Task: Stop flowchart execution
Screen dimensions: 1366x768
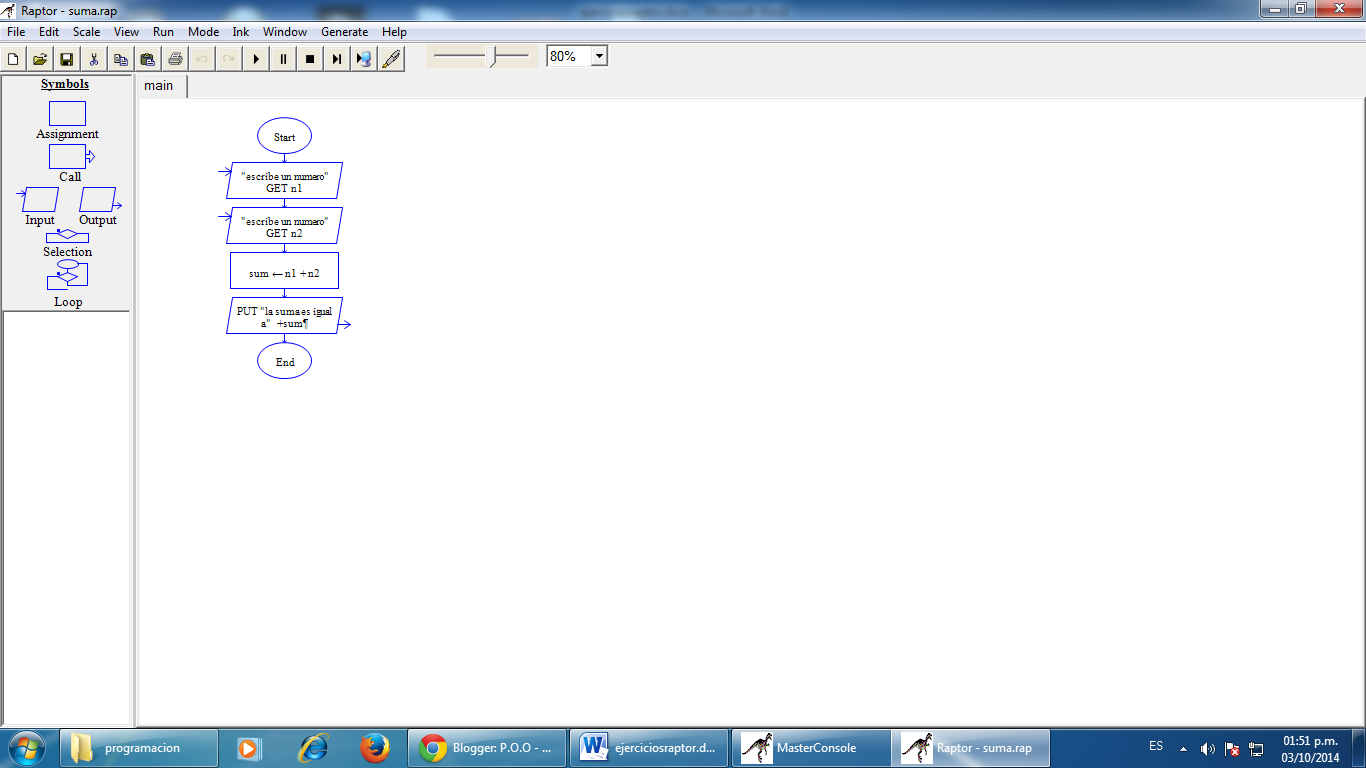Action: tap(310, 59)
